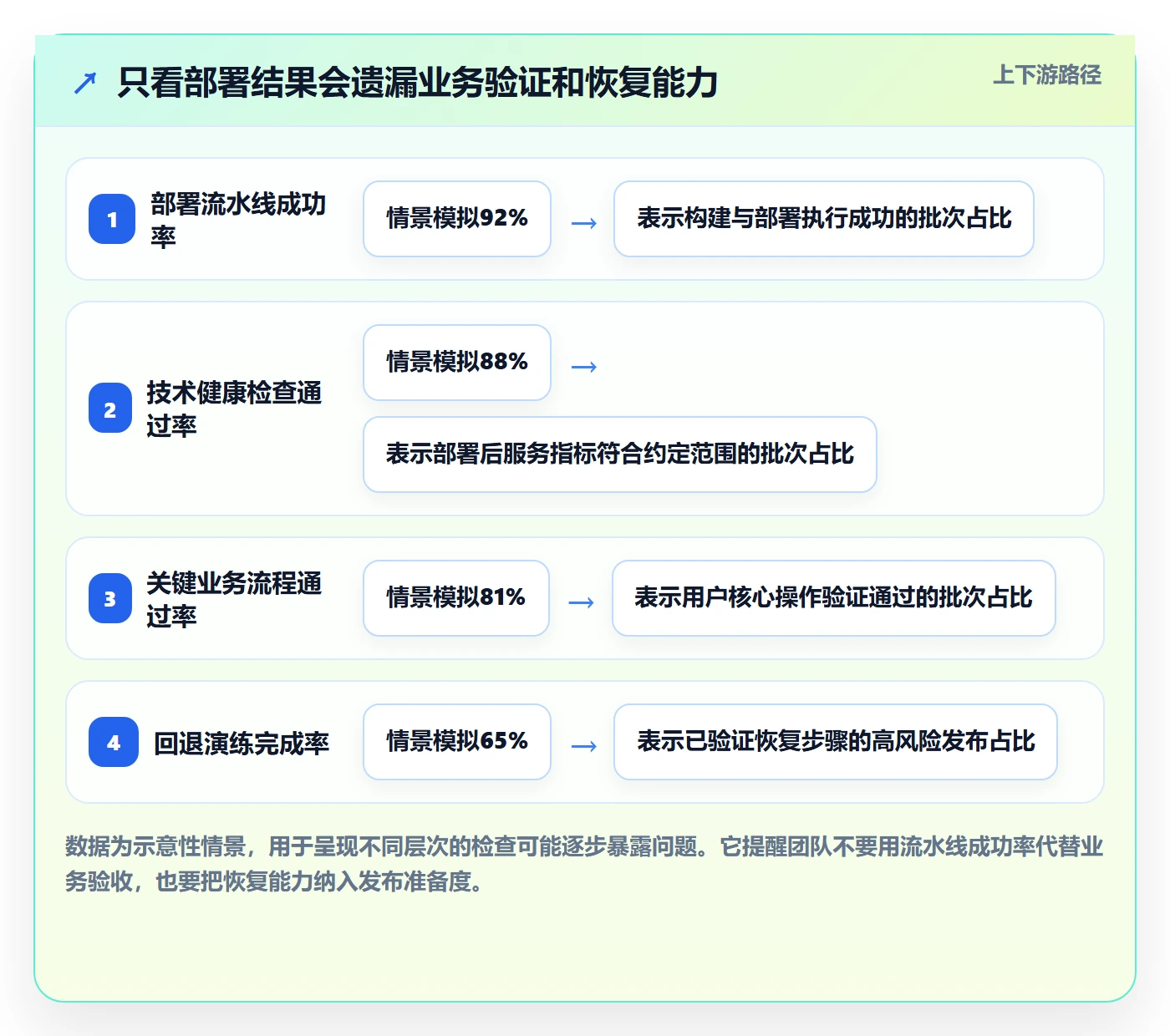Select the 部署流水线成功率 label
Viewport: 1170px width, 1036px height.
click(238, 219)
